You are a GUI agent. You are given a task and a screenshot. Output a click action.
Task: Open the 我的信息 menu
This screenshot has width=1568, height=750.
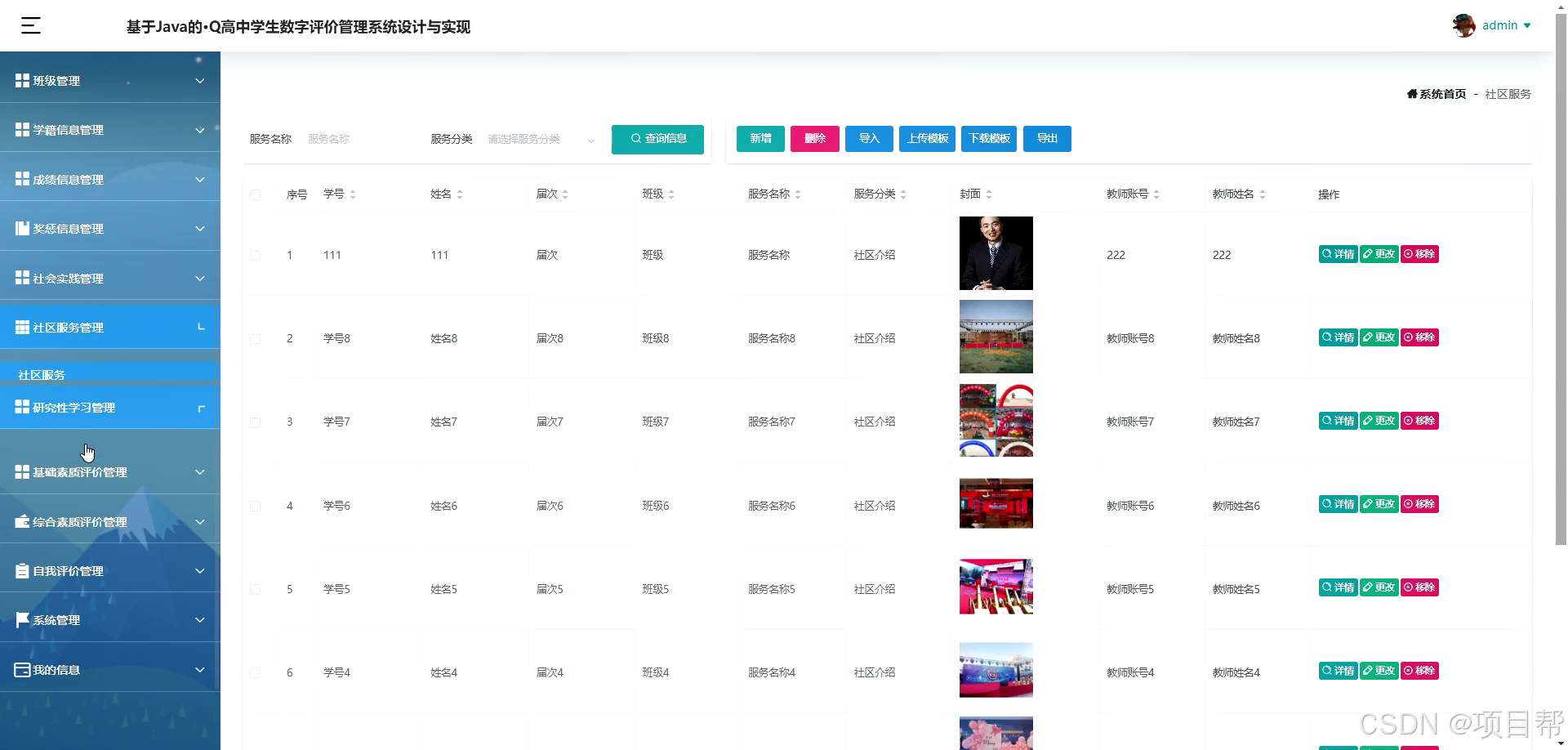tap(110, 670)
